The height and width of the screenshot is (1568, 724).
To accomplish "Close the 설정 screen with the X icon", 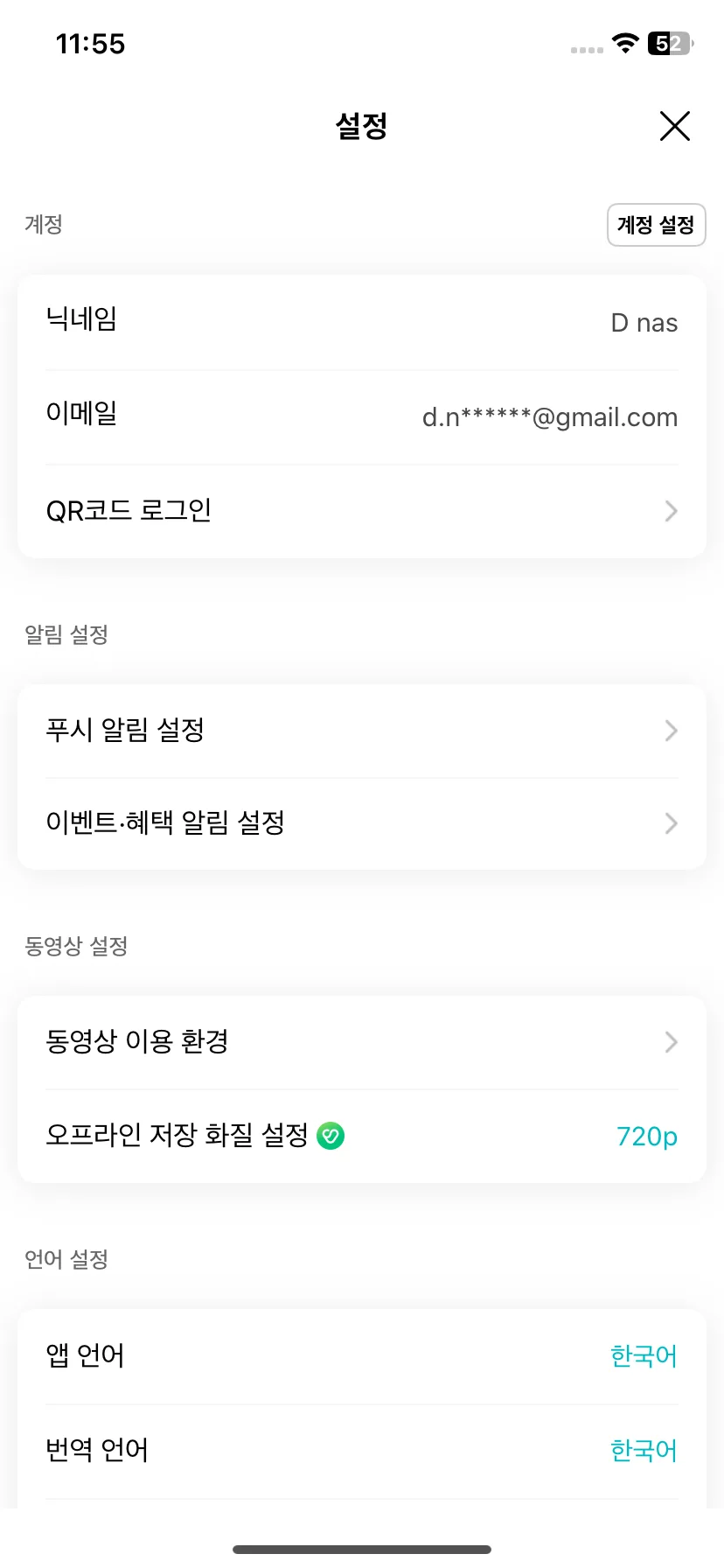I will click(x=674, y=126).
